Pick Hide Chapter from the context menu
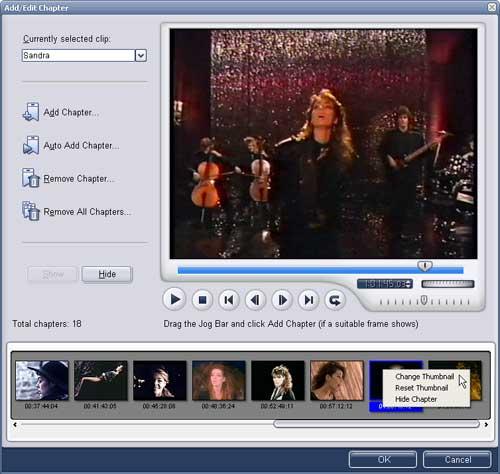 [416, 399]
